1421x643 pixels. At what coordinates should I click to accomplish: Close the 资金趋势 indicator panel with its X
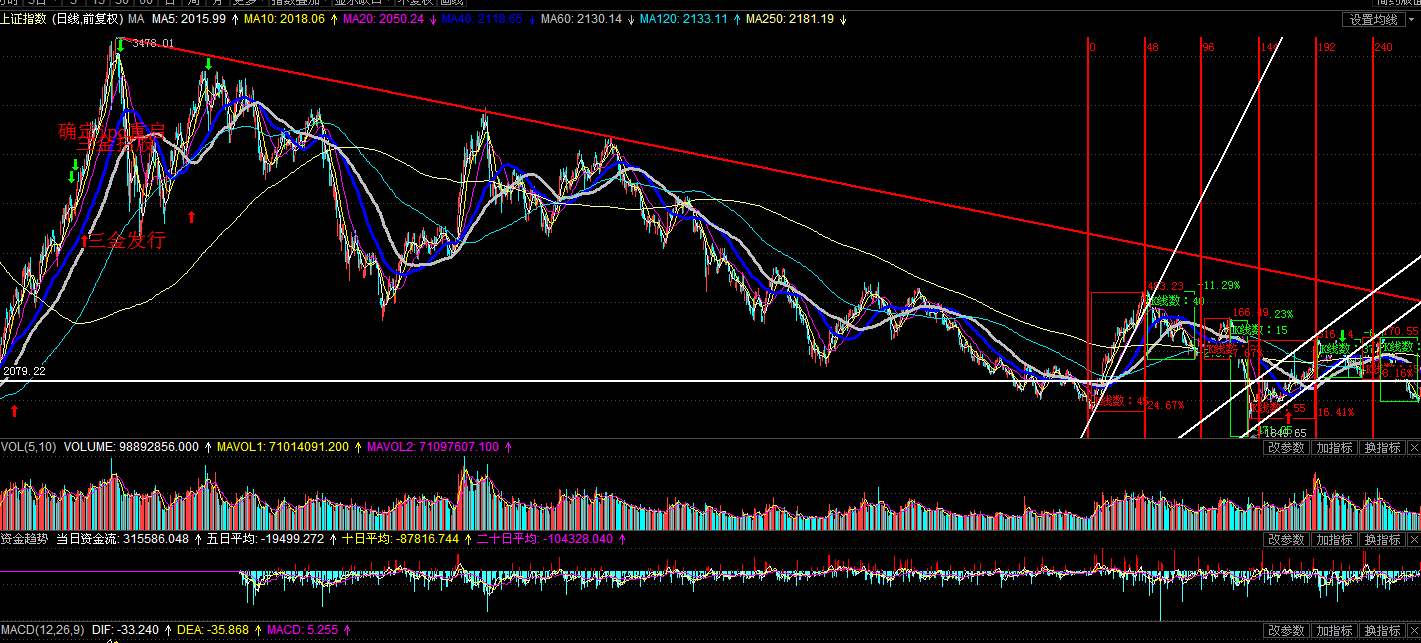(x=1412, y=540)
